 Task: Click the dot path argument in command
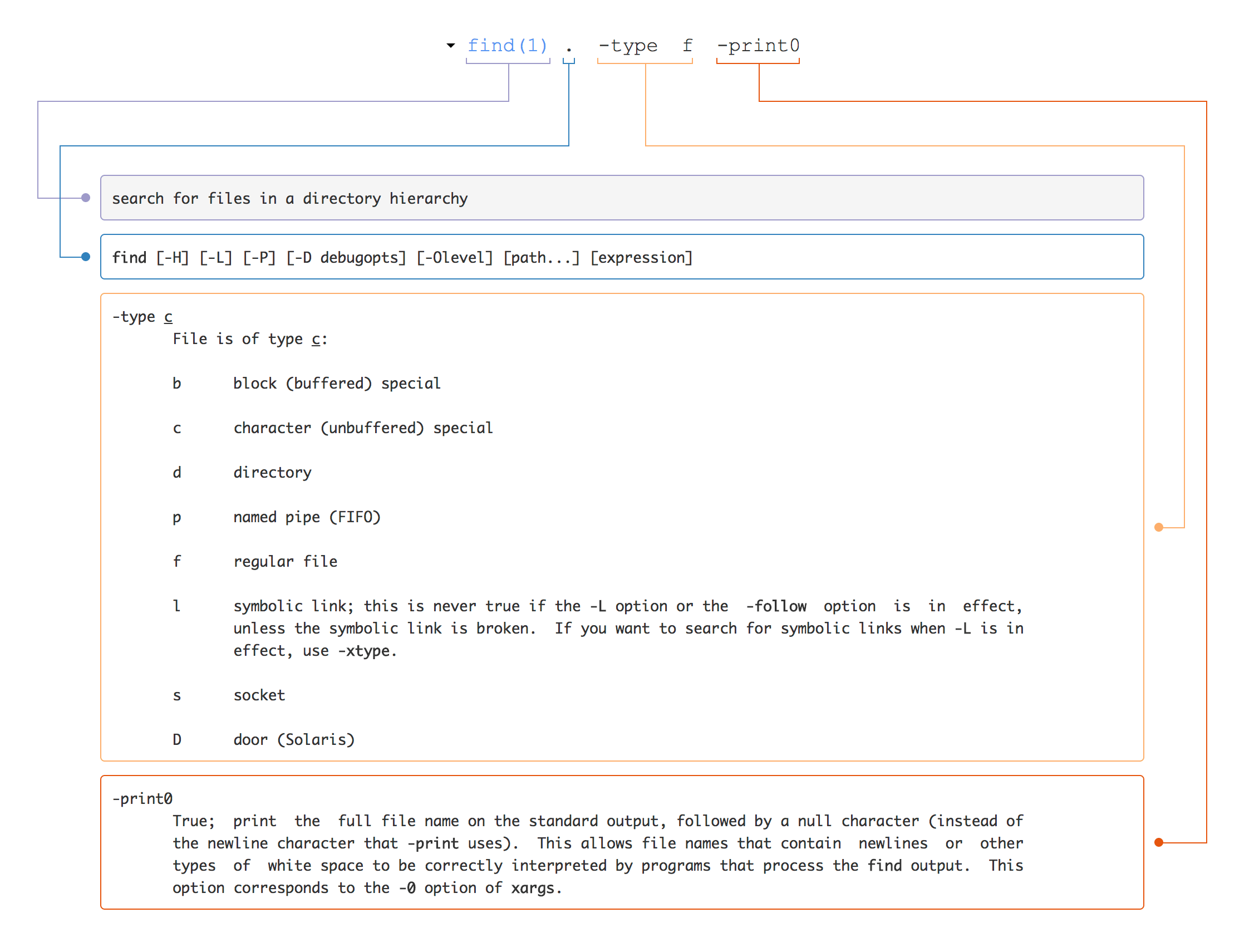point(569,49)
